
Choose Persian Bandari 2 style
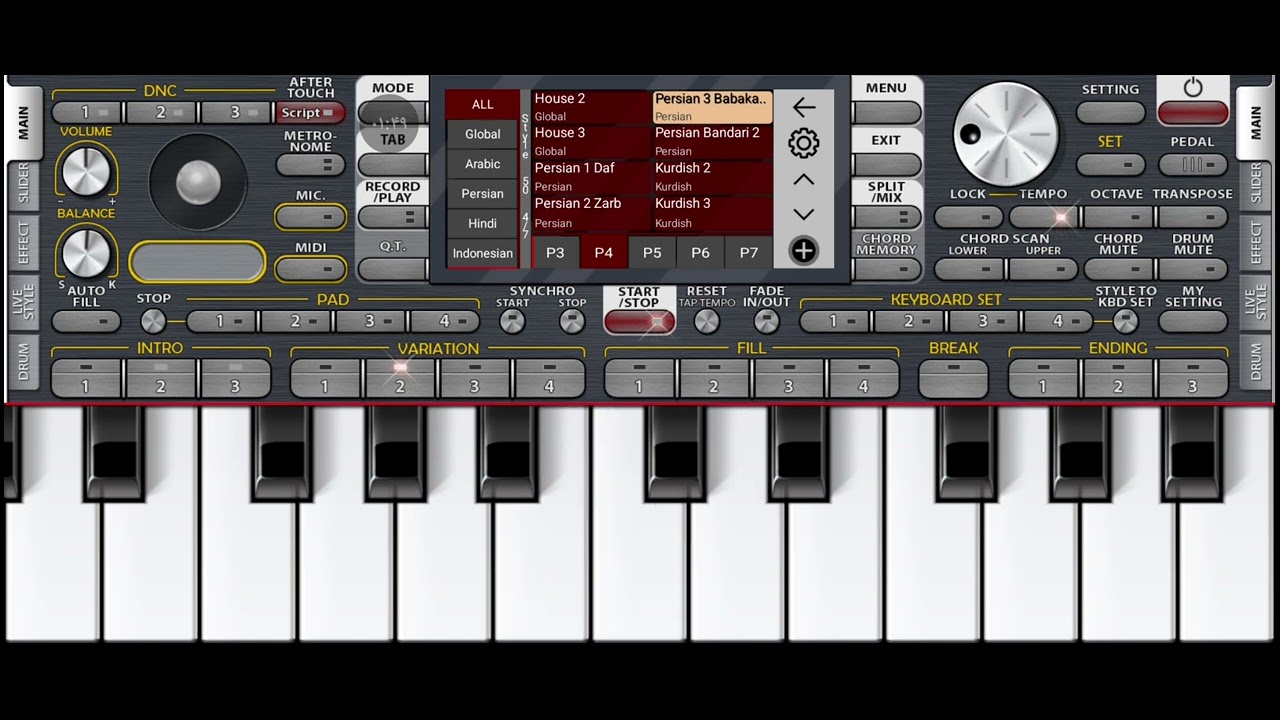tap(713, 141)
